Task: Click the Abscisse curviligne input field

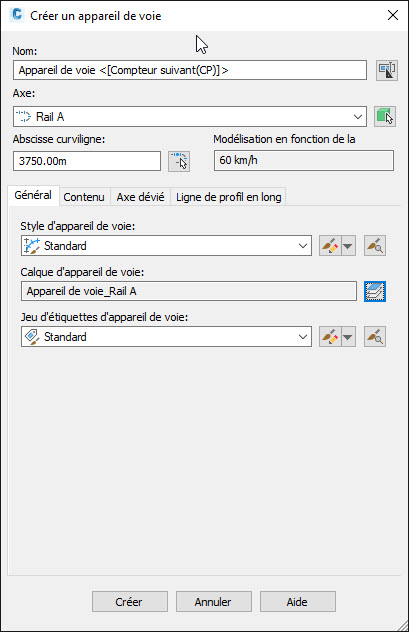Action: tap(87, 161)
